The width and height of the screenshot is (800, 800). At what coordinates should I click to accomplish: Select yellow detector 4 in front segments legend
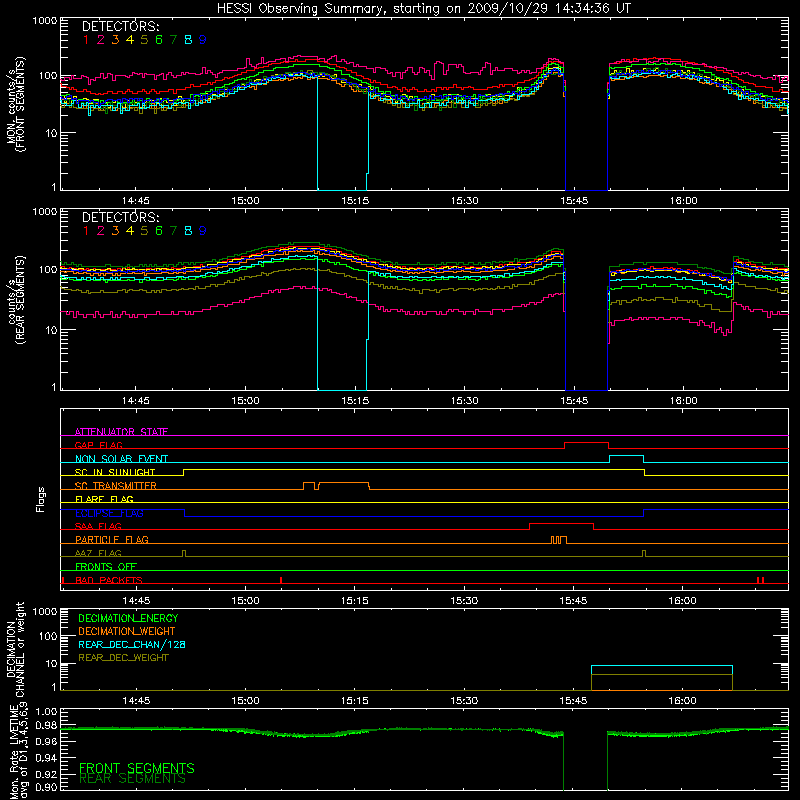point(130,40)
